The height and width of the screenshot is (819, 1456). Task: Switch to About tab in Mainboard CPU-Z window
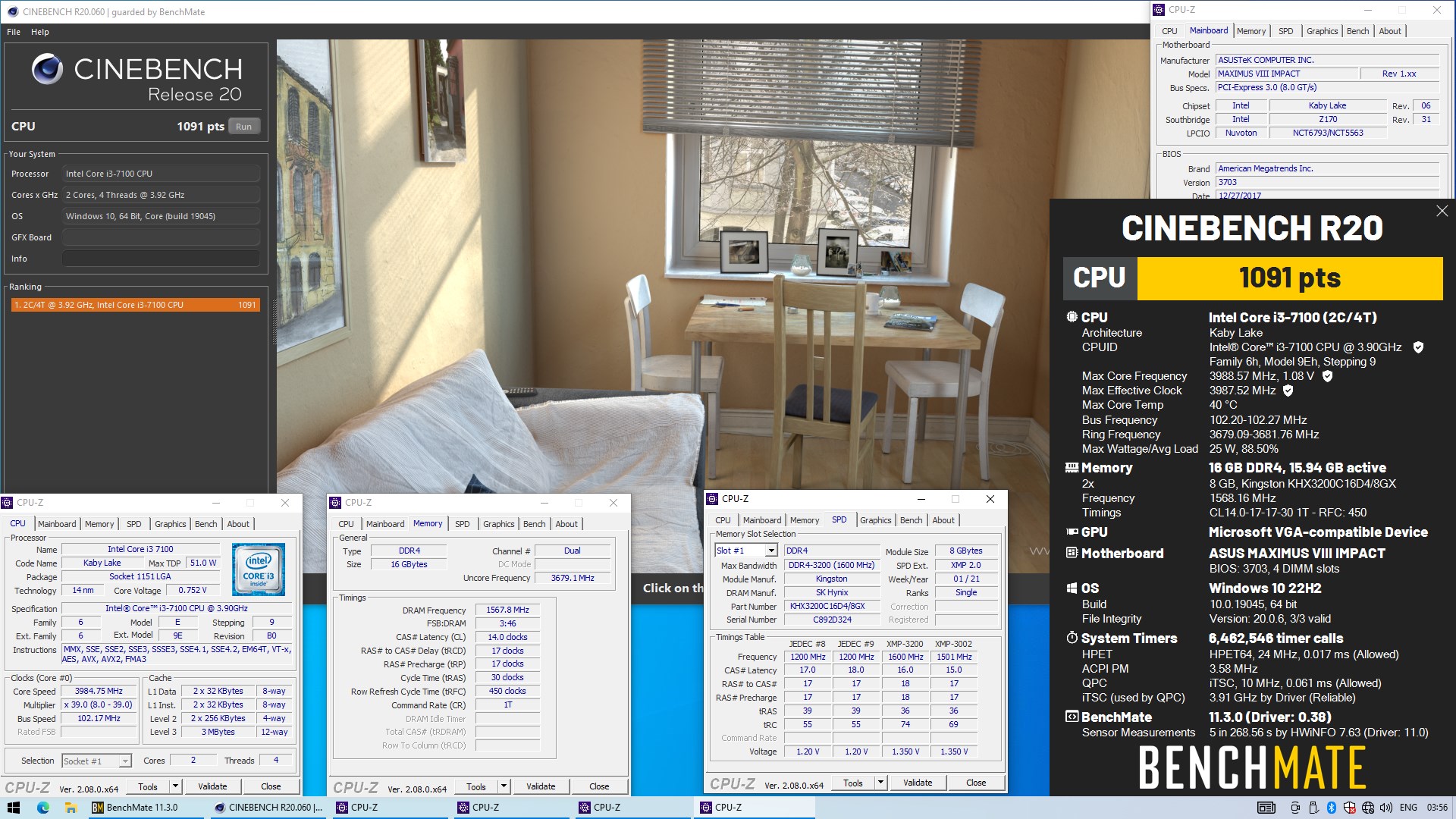pos(1390,31)
